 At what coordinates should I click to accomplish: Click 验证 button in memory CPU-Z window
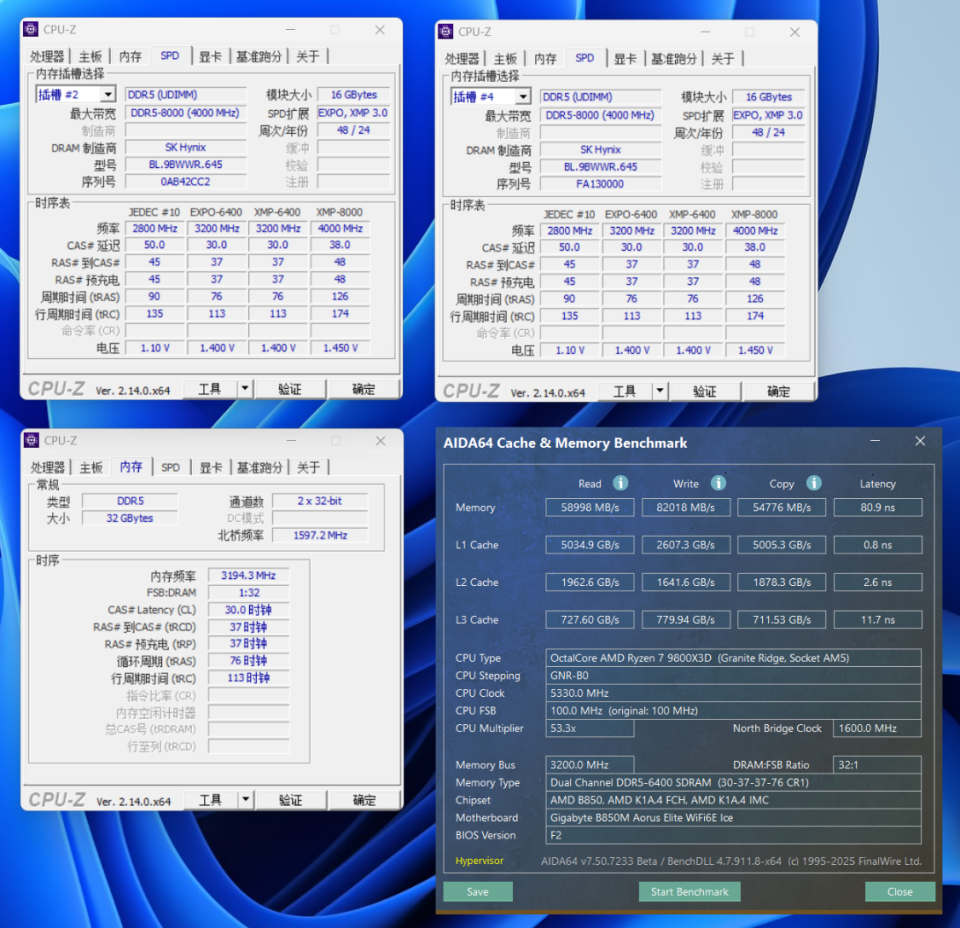coord(291,799)
